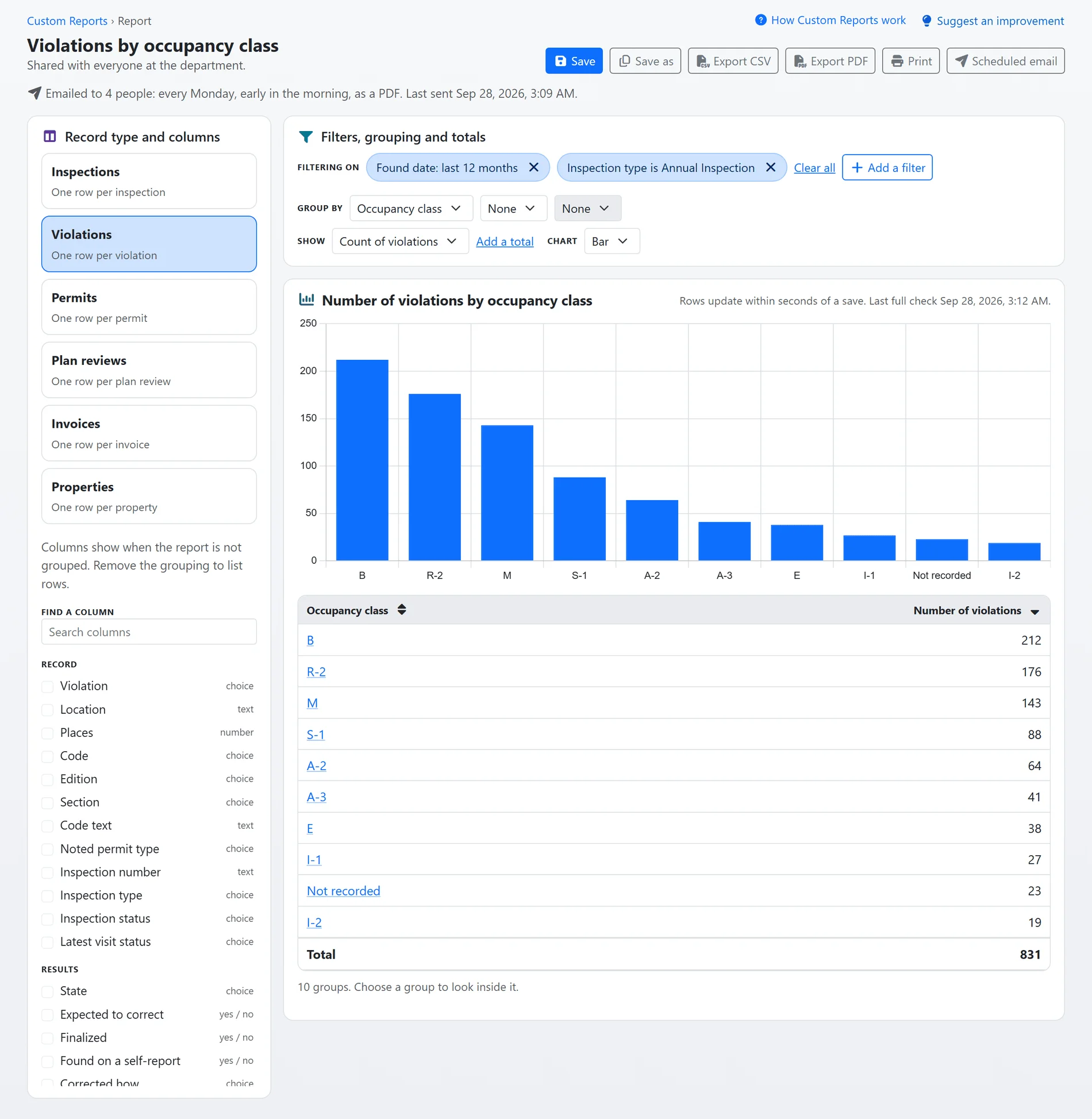The width and height of the screenshot is (1092, 1119).
Task: Click the B bar in the chart
Action: tap(362, 460)
